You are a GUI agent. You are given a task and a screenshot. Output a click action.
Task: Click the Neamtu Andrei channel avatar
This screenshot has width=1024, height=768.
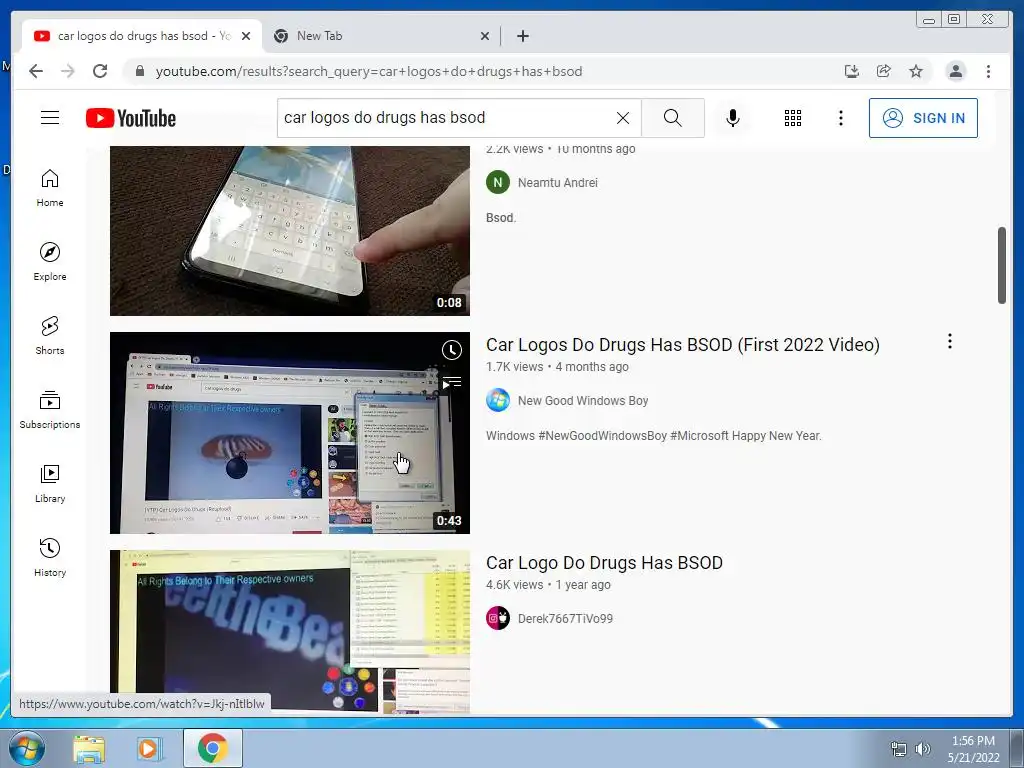498,182
